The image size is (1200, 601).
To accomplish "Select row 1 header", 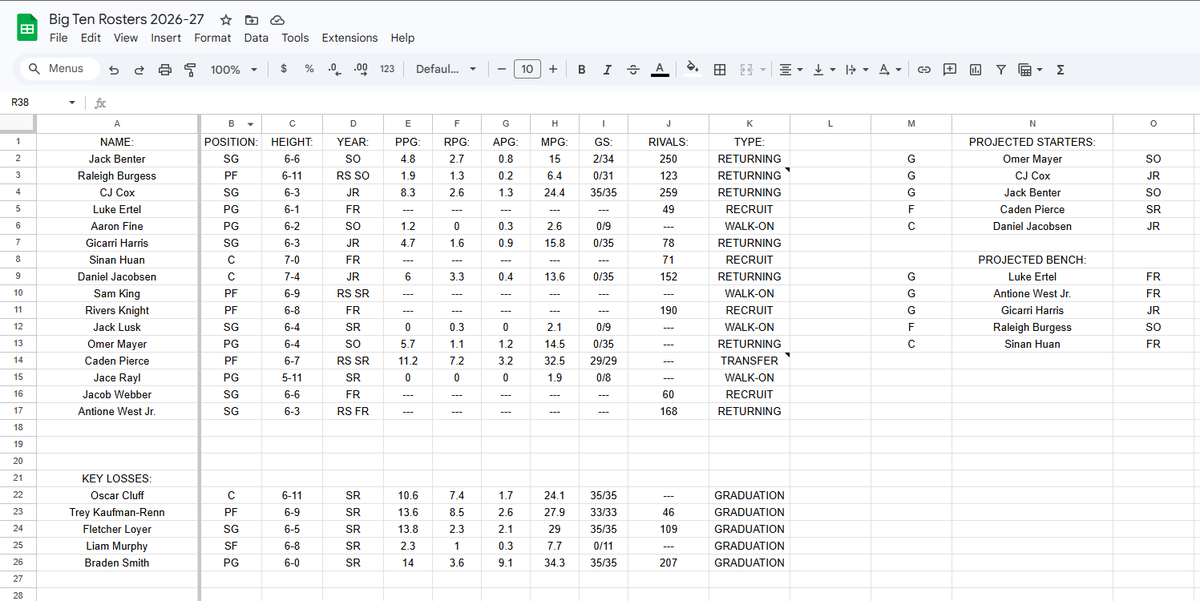I will point(17,142).
